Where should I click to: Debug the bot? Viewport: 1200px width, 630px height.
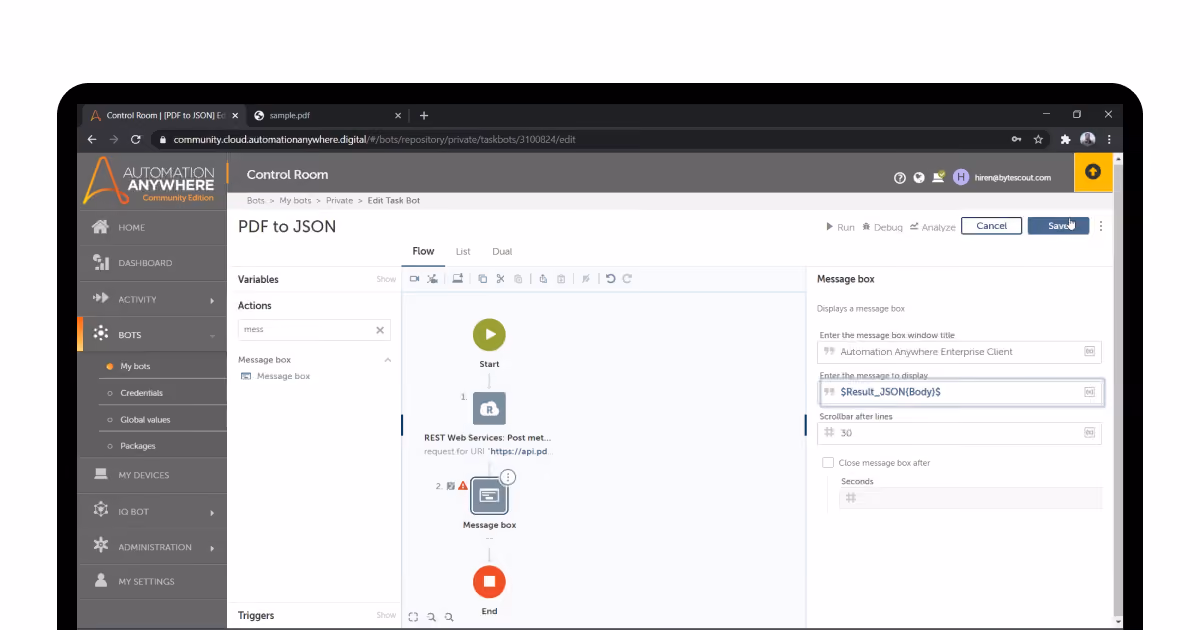click(x=882, y=227)
